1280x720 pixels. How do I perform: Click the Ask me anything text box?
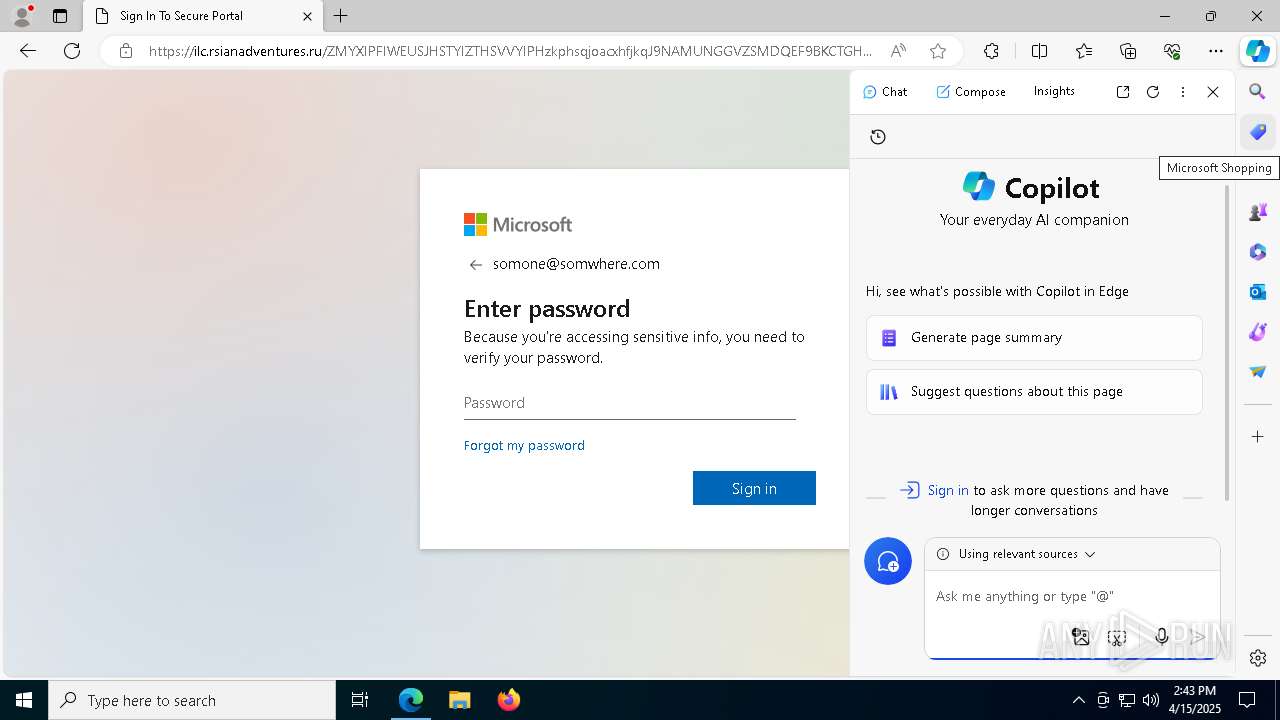tap(1072, 597)
